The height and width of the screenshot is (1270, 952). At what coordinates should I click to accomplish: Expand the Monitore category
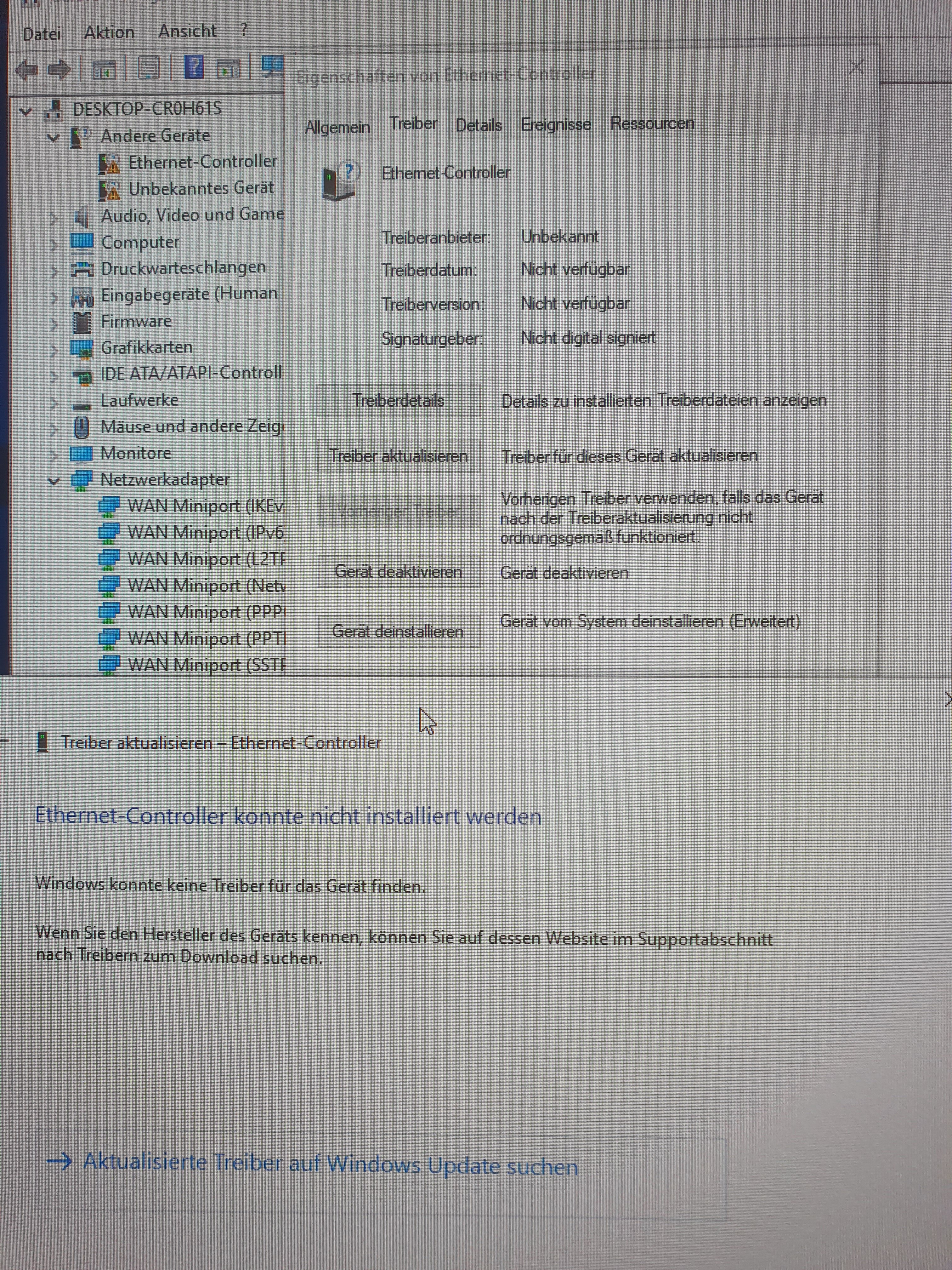[x=54, y=456]
